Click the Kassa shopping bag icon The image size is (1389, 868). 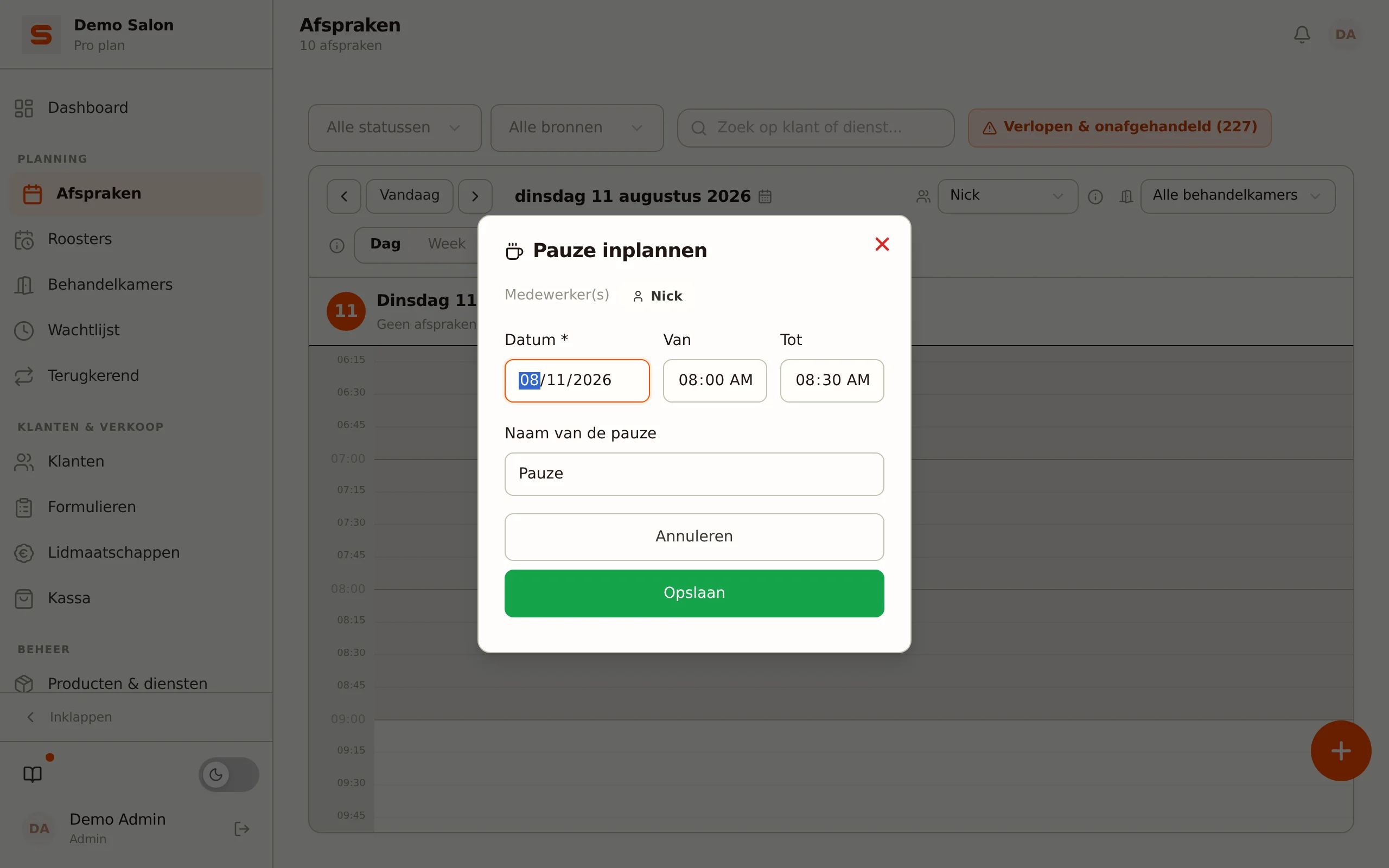(x=23, y=599)
